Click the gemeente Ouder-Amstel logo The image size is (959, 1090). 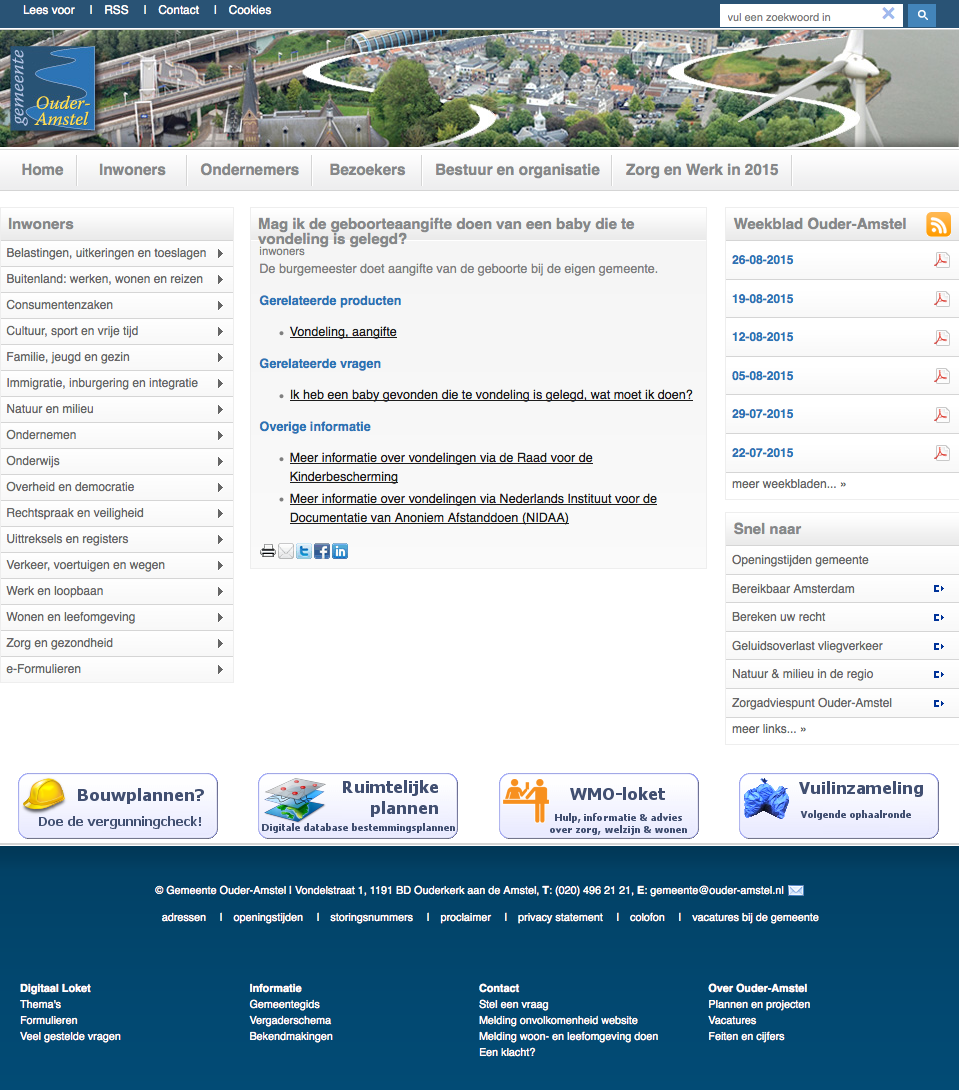[x=53, y=88]
